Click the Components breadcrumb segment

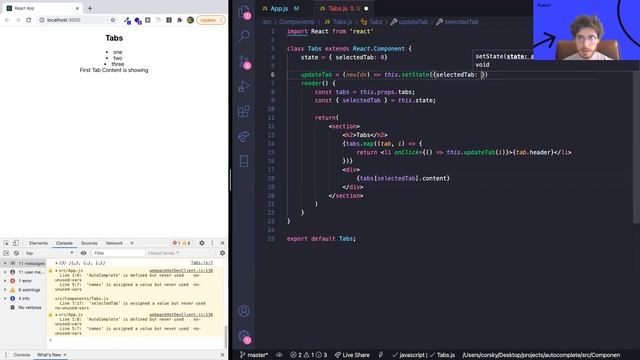coord(297,22)
